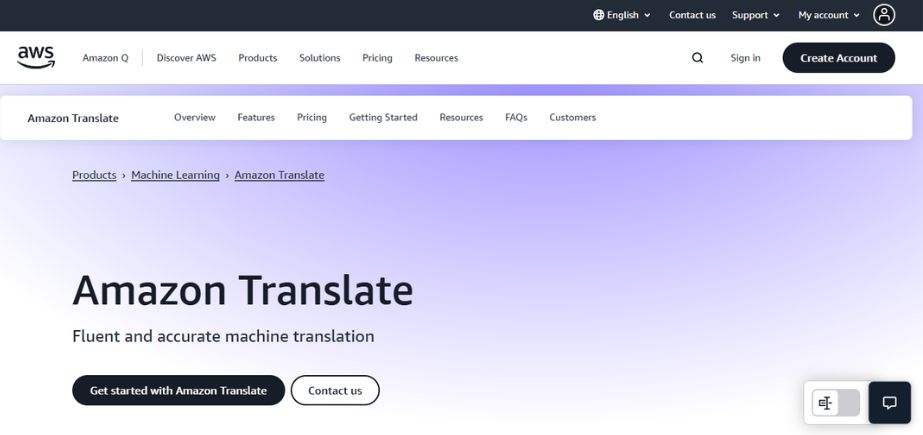Click the Products breadcrumb link
923x435 pixels.
pos(94,175)
